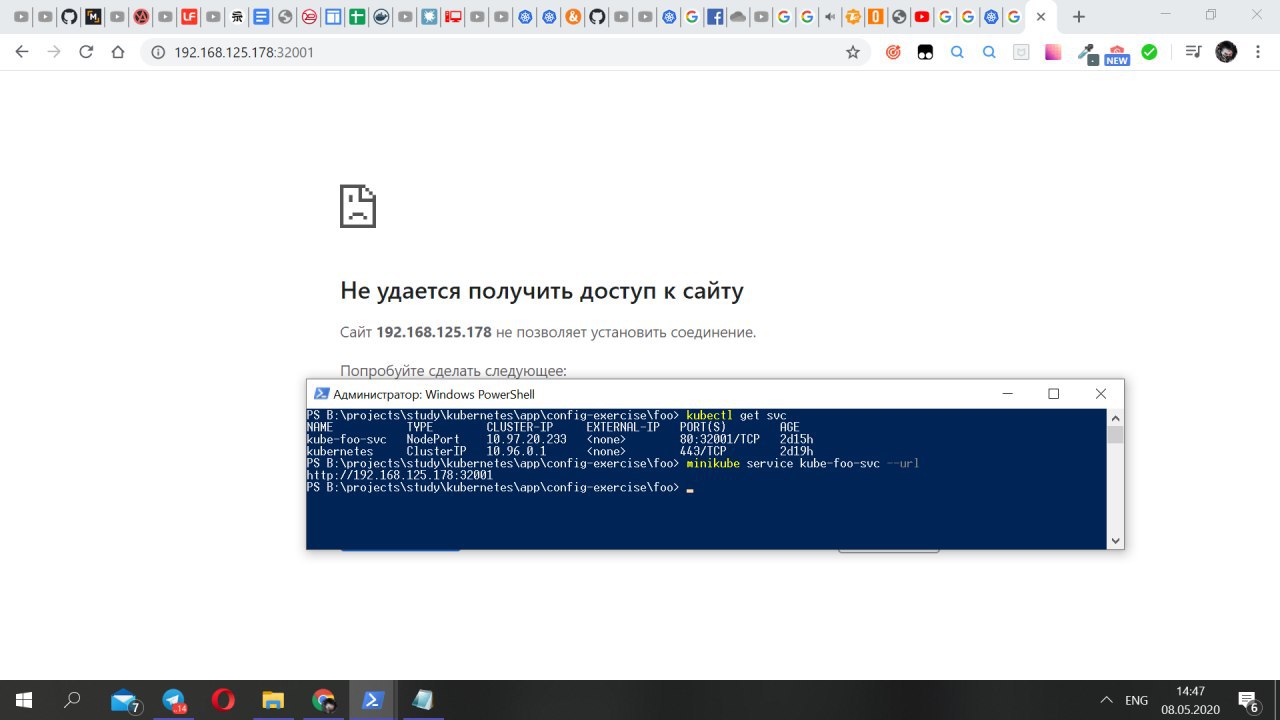The width and height of the screenshot is (1280, 720).
Task: Close the active browser tab
Action: click(x=1041, y=17)
